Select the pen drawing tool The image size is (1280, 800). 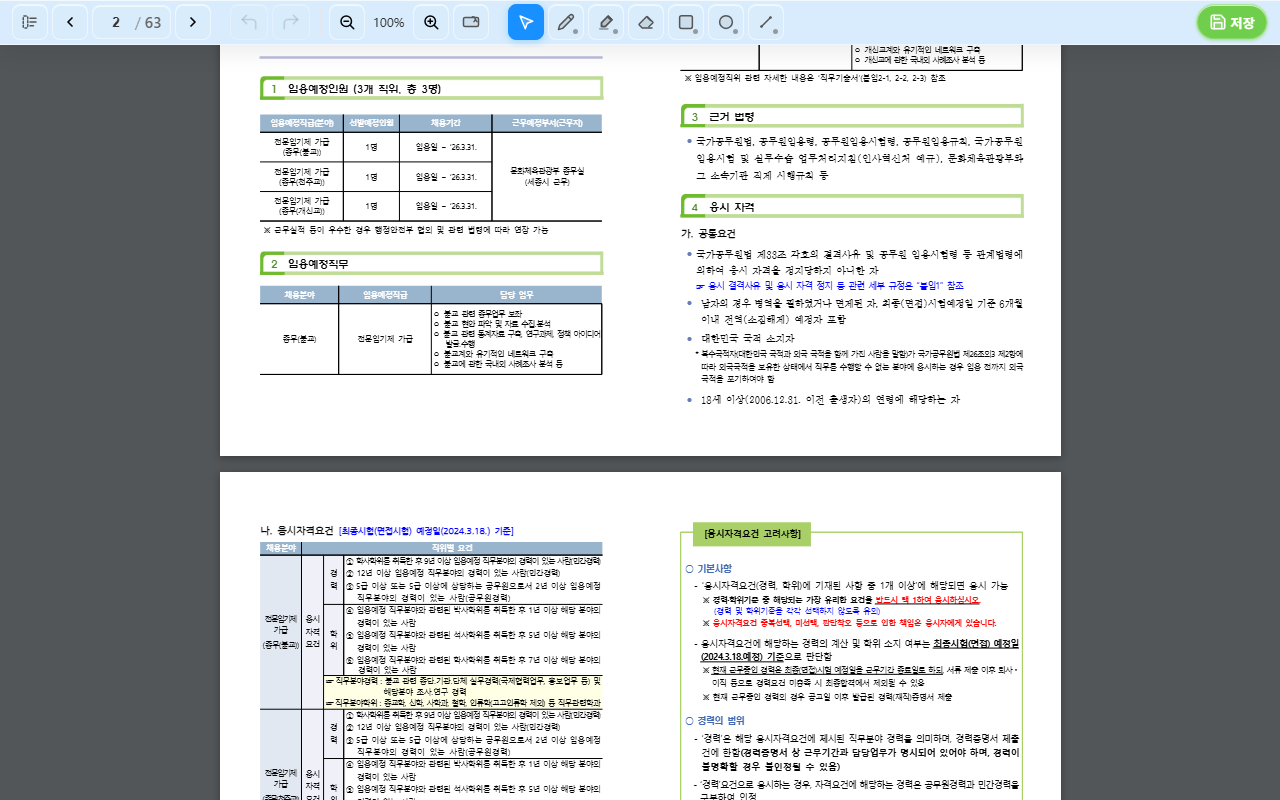point(566,22)
